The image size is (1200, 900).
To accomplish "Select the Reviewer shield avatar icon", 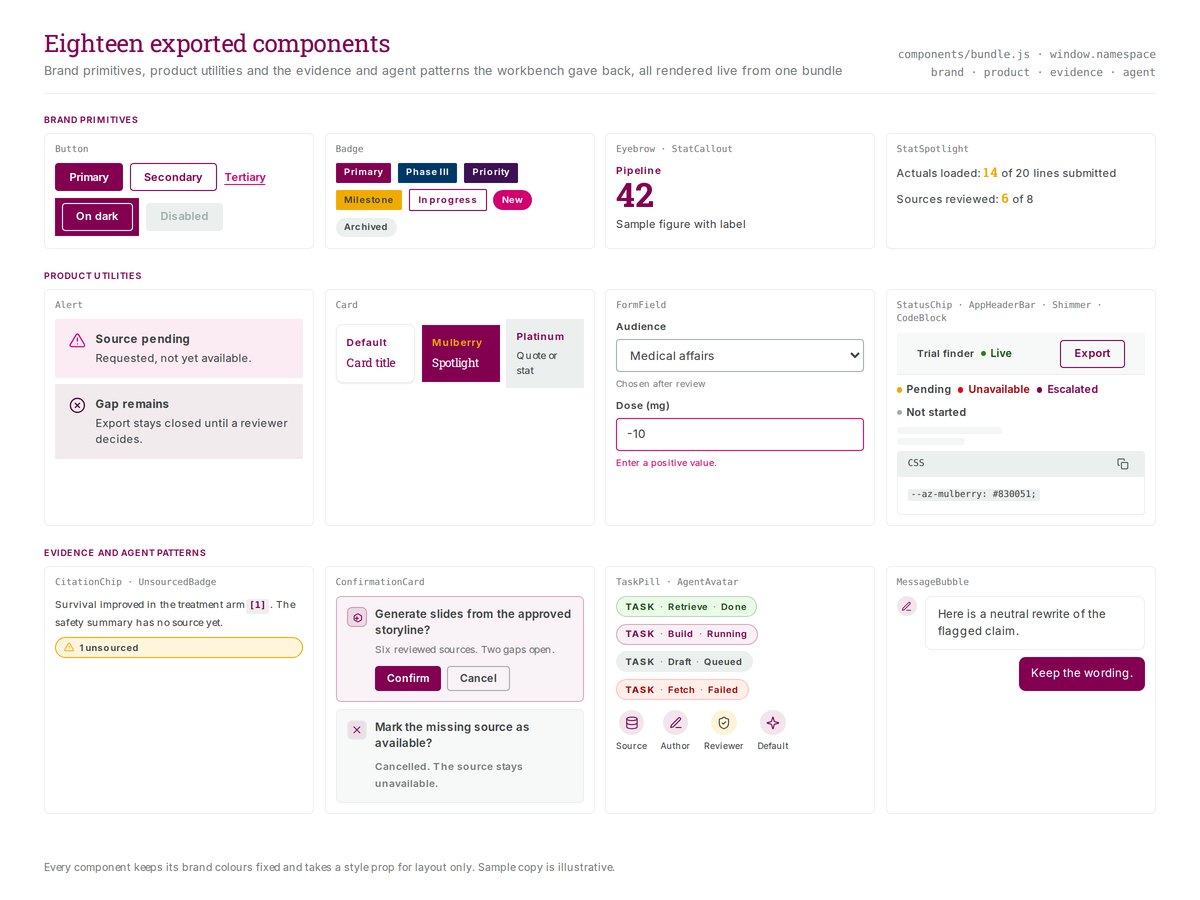I will click(x=723, y=723).
